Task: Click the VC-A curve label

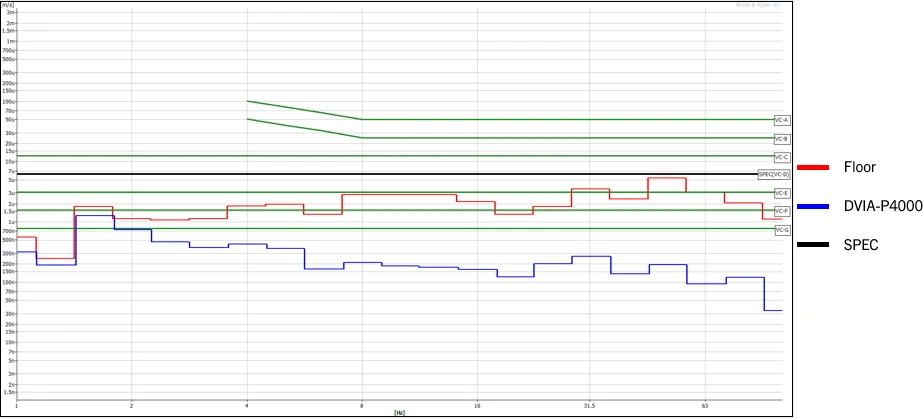Action: coord(781,120)
